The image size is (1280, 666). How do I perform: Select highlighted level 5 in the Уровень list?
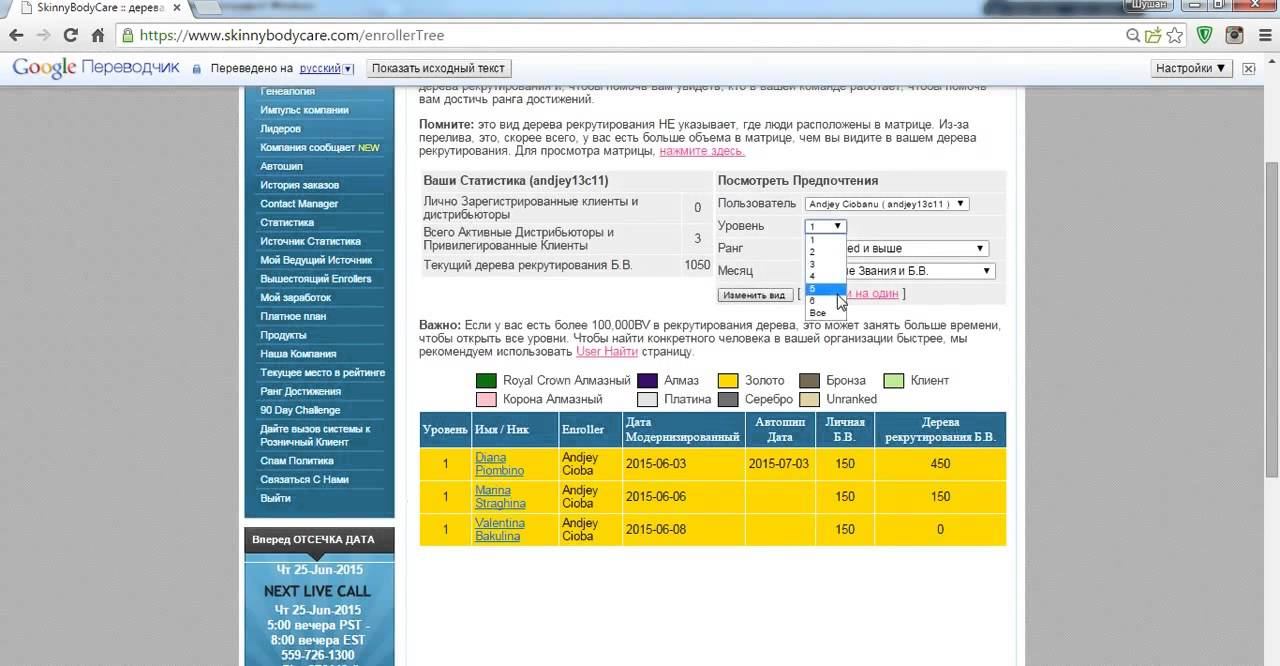pos(826,289)
